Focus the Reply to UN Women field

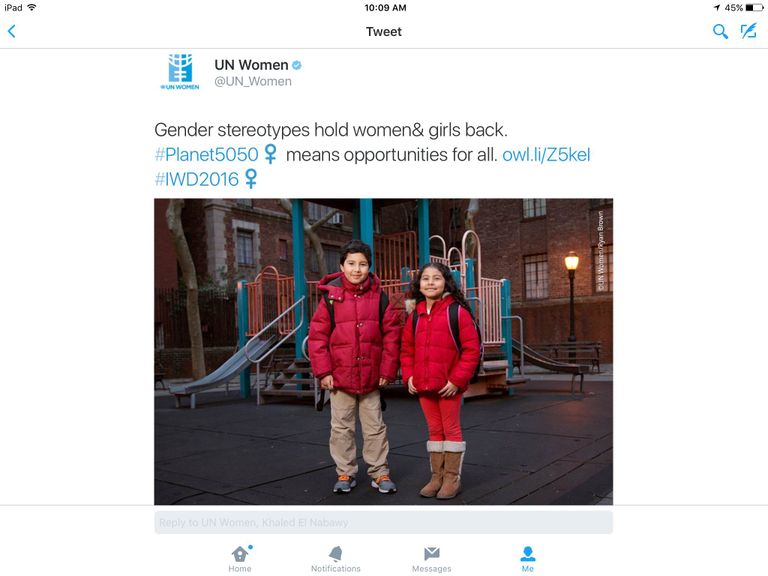[x=383, y=522]
